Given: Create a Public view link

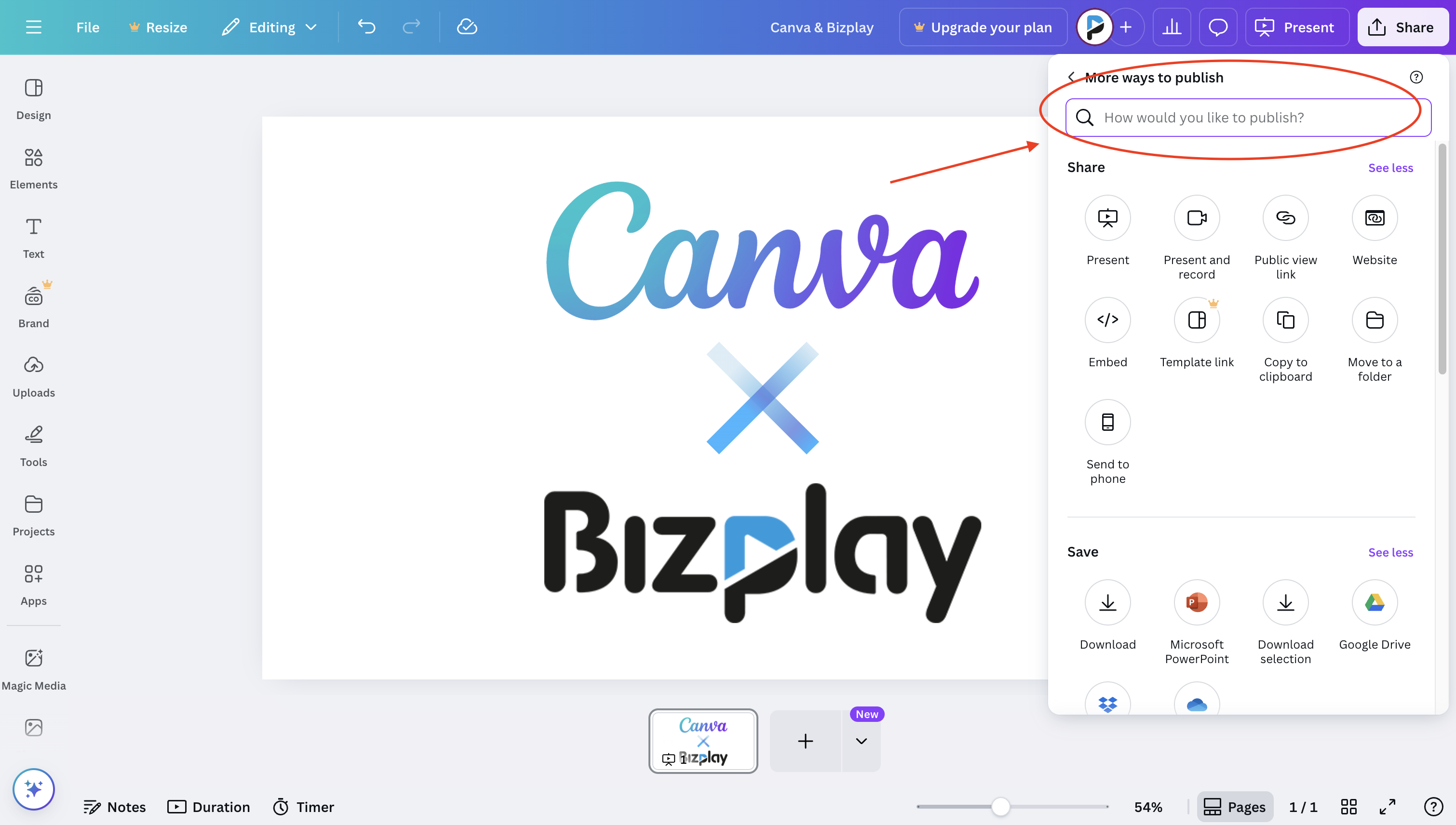Looking at the screenshot, I should tap(1285, 238).
